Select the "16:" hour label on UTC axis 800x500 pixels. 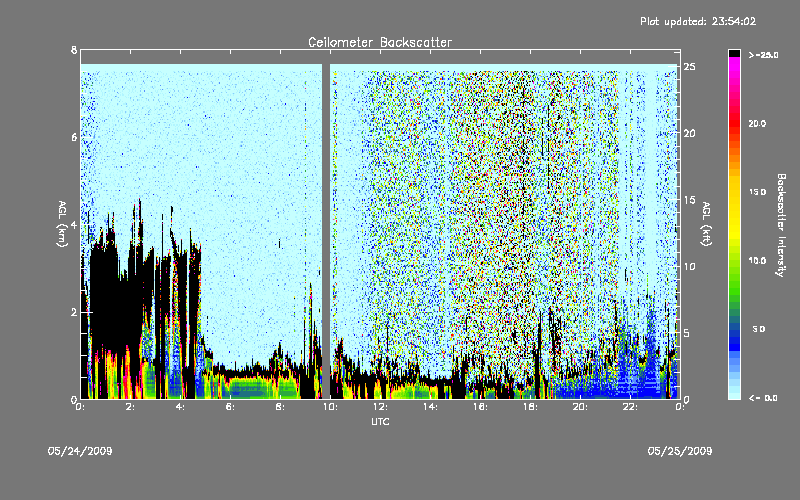pyautogui.click(x=480, y=407)
